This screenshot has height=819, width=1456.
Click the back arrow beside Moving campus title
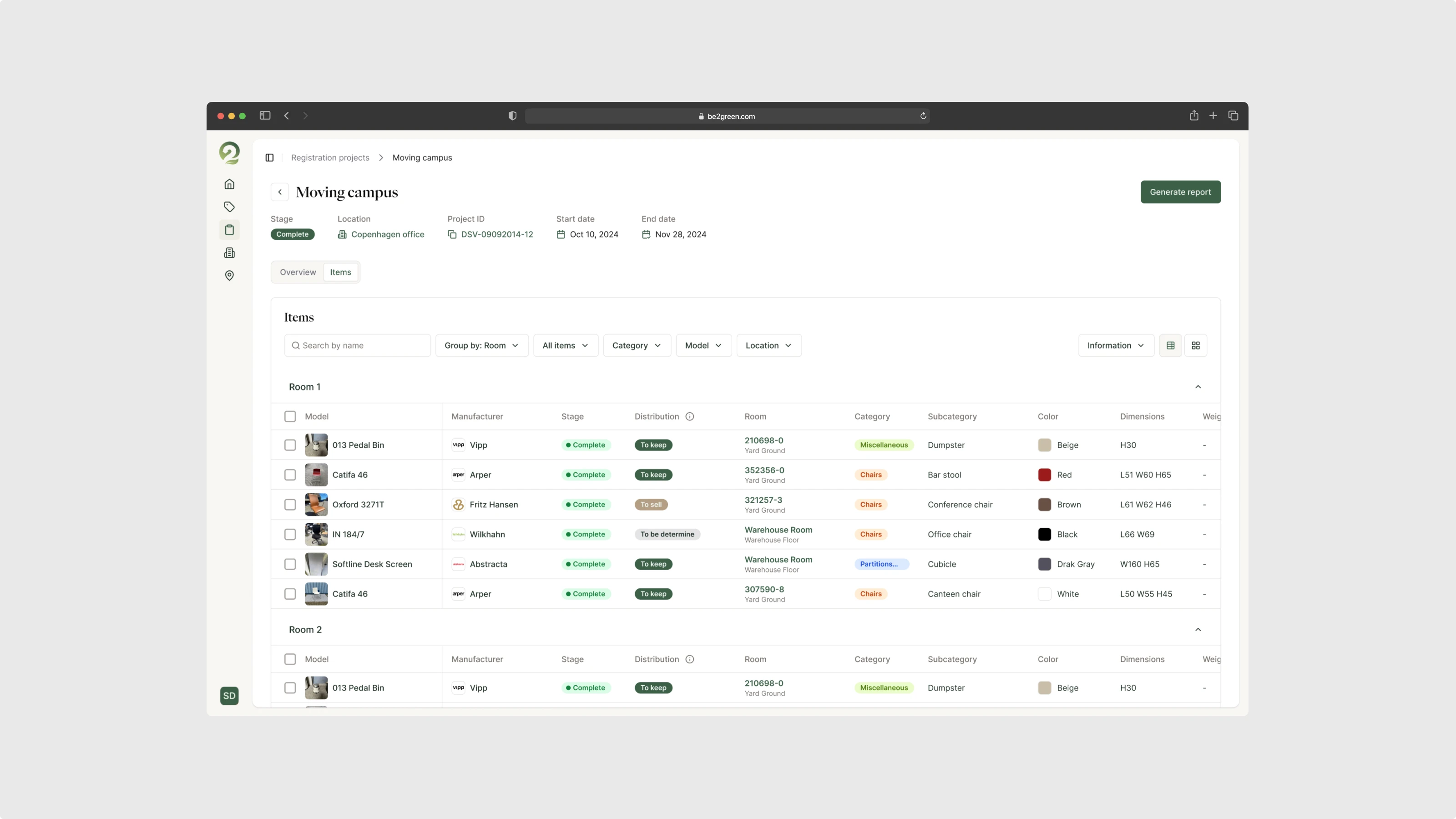point(280,192)
